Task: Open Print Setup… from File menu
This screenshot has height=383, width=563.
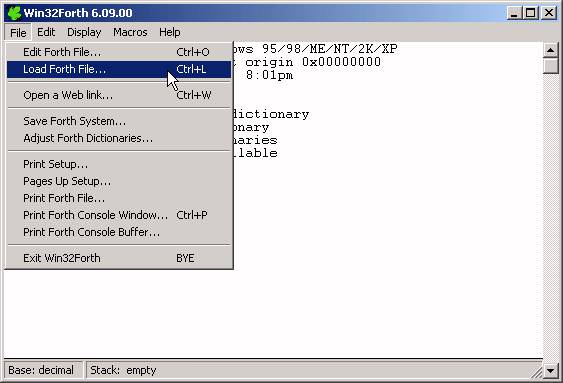Action: coord(119,164)
